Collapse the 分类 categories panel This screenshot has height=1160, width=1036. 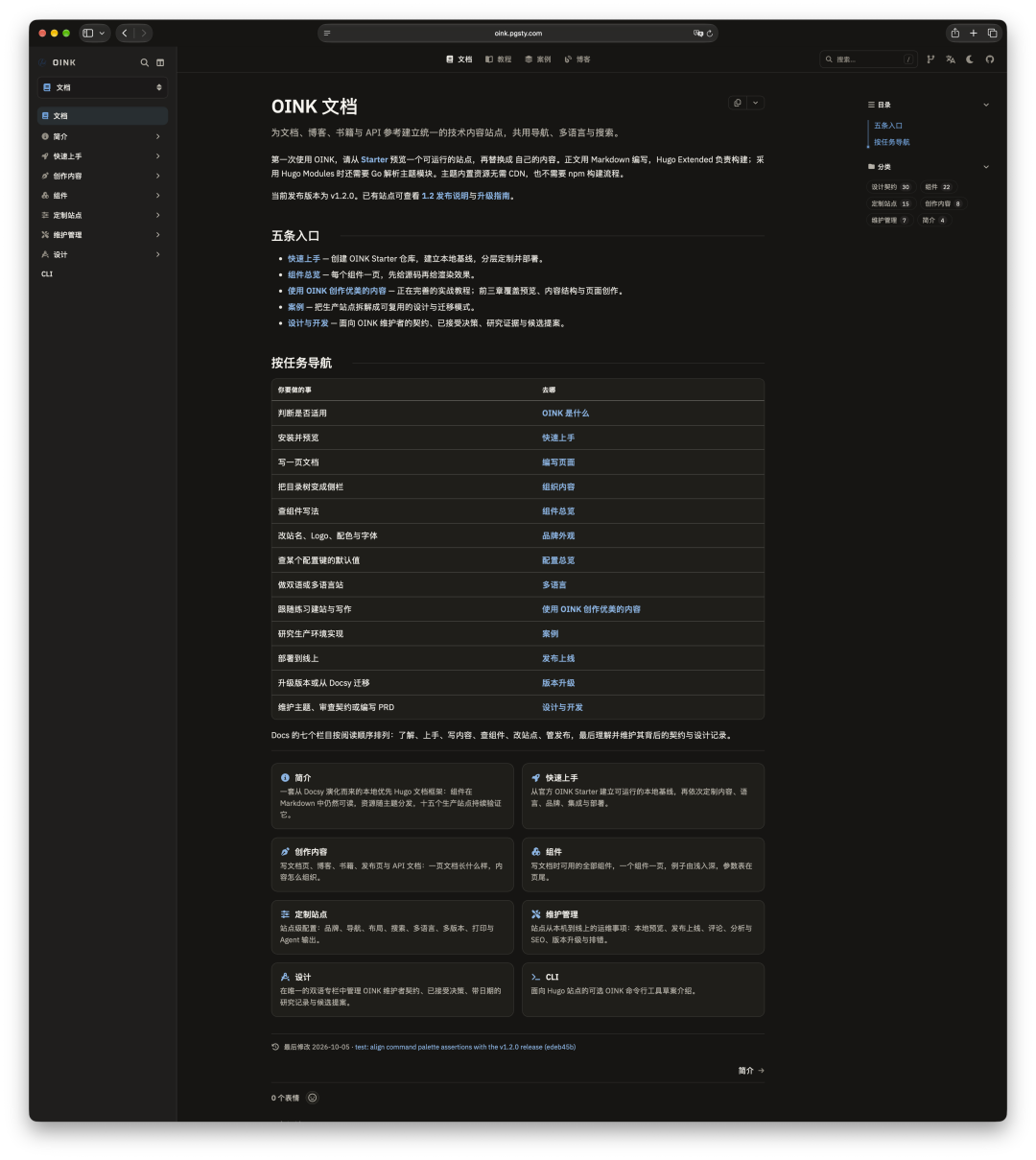[986, 167]
